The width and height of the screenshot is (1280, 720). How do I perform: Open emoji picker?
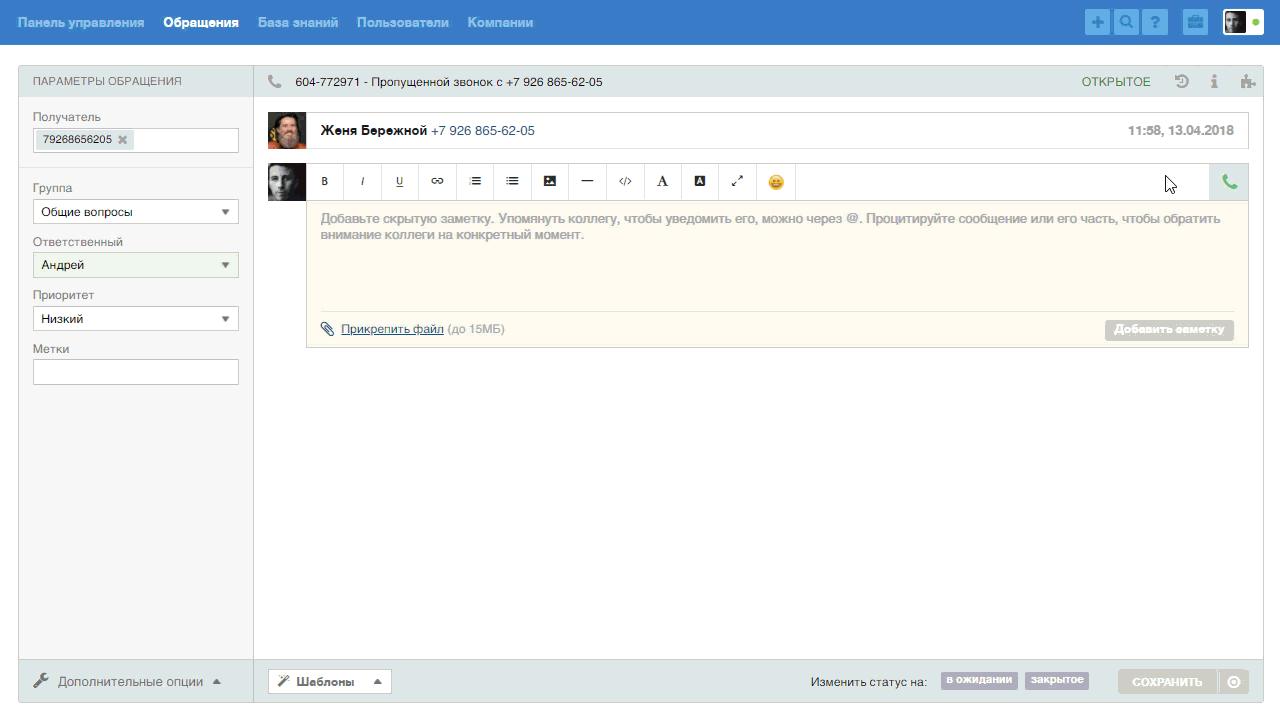(776, 182)
